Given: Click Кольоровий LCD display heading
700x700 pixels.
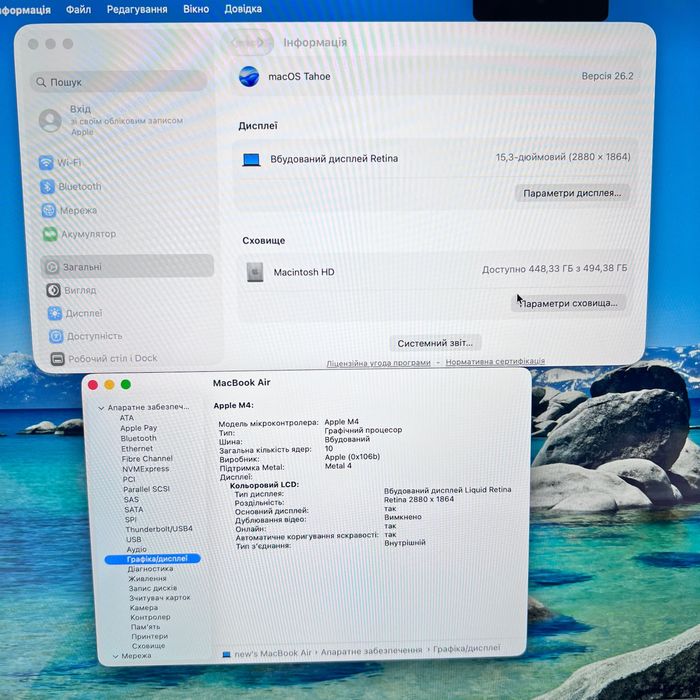Looking at the screenshot, I should coord(264,485).
